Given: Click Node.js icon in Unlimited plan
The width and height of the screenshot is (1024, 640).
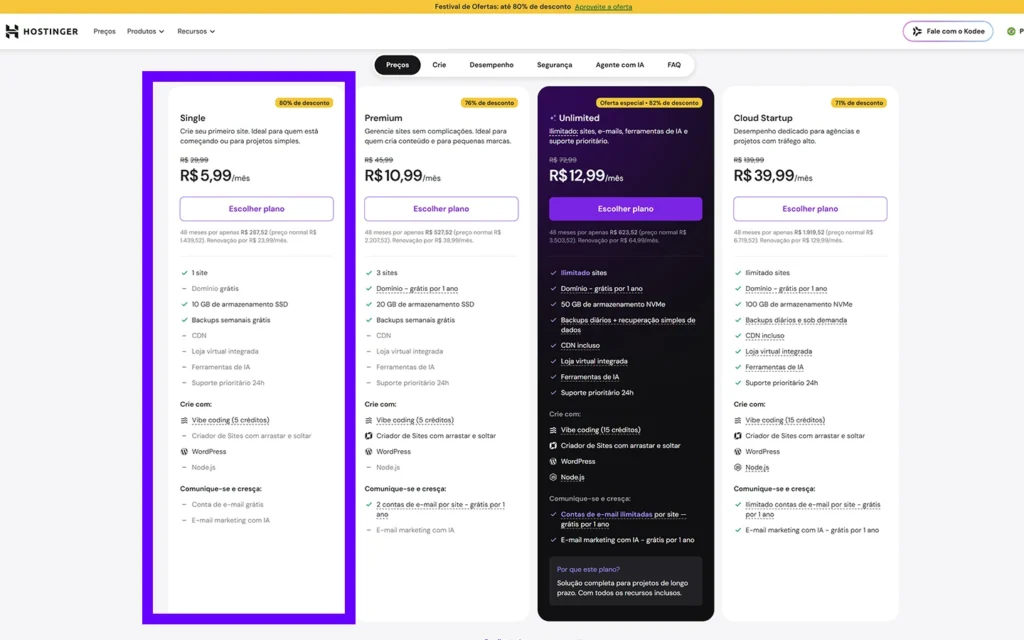Looking at the screenshot, I should coord(553,477).
